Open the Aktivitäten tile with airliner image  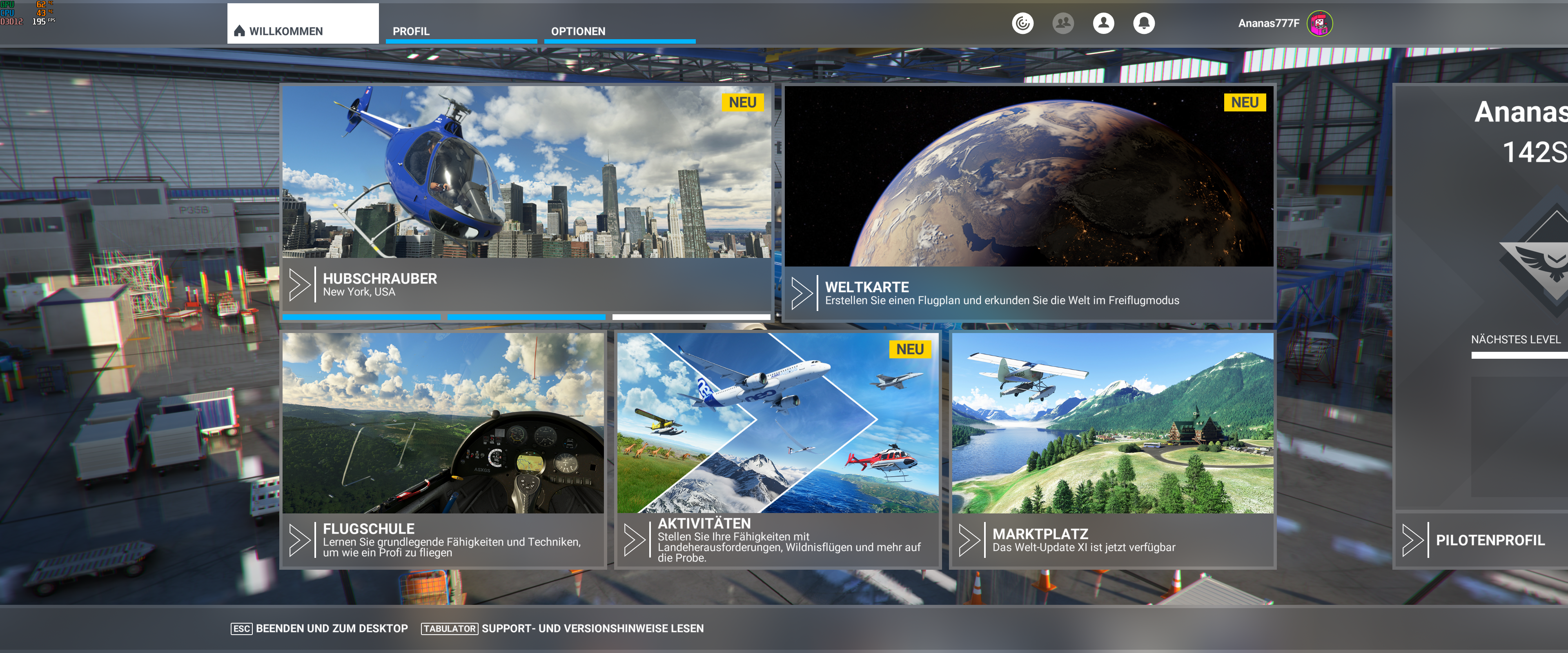777,422
